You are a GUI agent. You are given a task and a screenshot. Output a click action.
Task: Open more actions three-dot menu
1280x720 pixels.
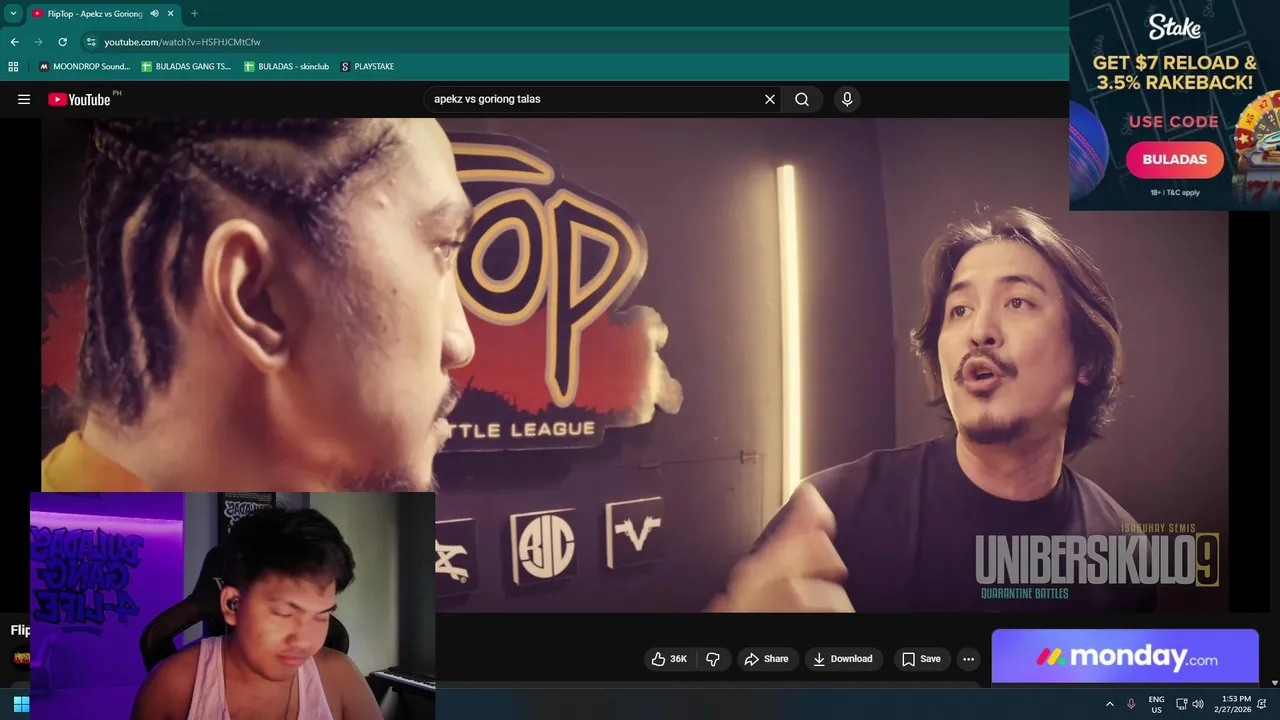tap(968, 659)
